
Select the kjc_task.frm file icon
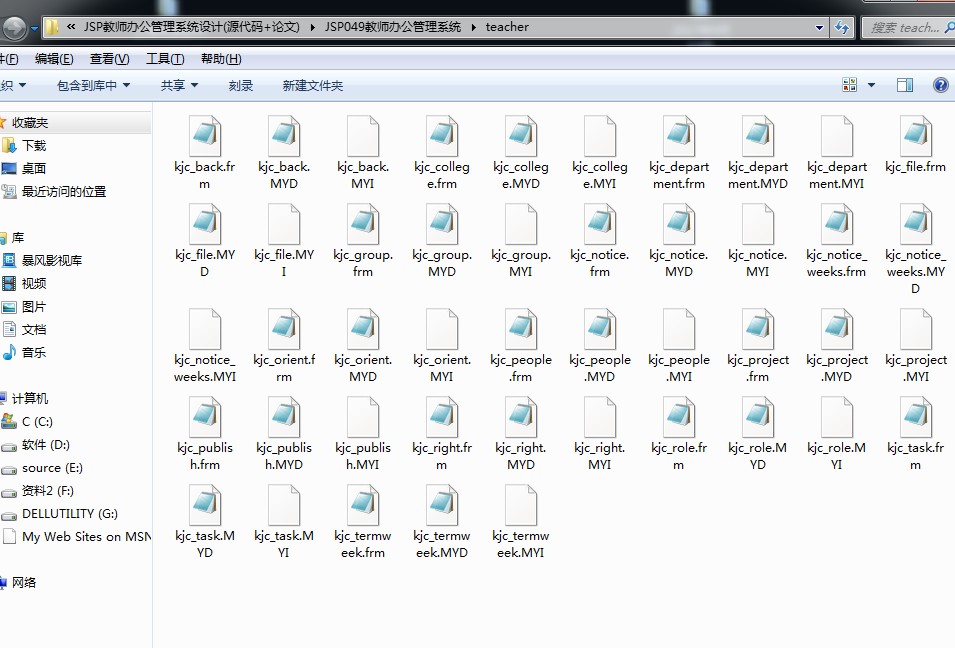[916, 417]
